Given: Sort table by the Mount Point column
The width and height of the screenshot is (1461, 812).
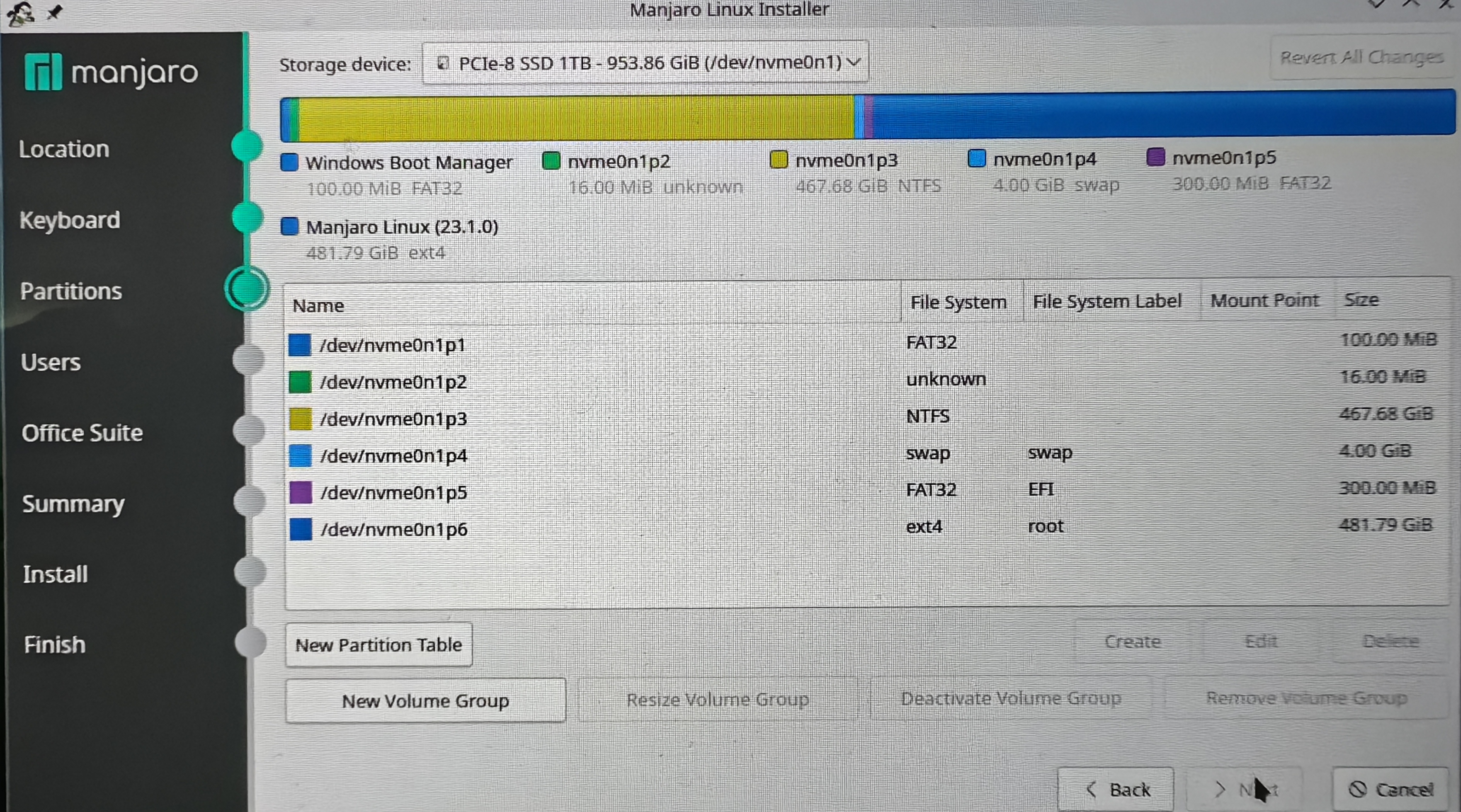Looking at the screenshot, I should (1264, 301).
